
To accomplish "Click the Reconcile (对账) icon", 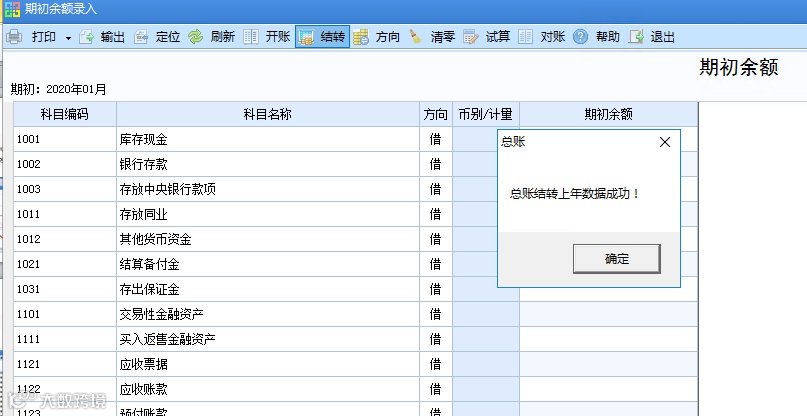I will coord(525,37).
